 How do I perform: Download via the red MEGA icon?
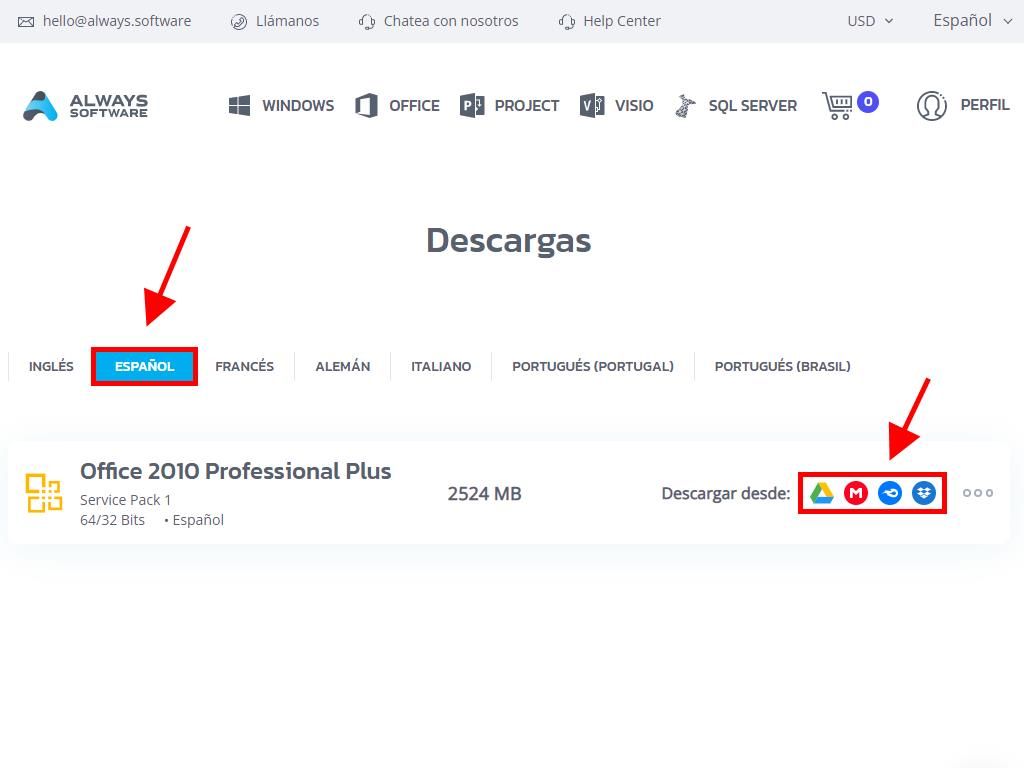(x=856, y=493)
